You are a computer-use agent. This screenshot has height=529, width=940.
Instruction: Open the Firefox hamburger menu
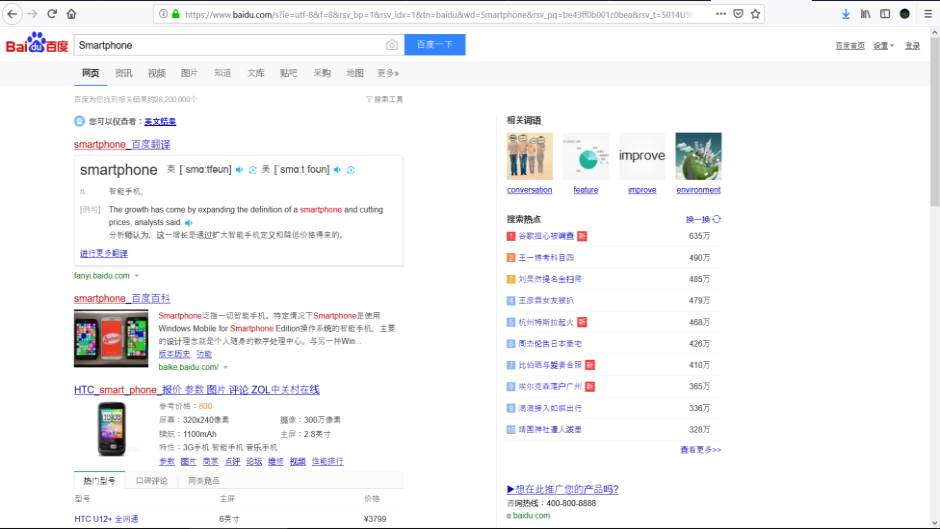click(x=925, y=14)
